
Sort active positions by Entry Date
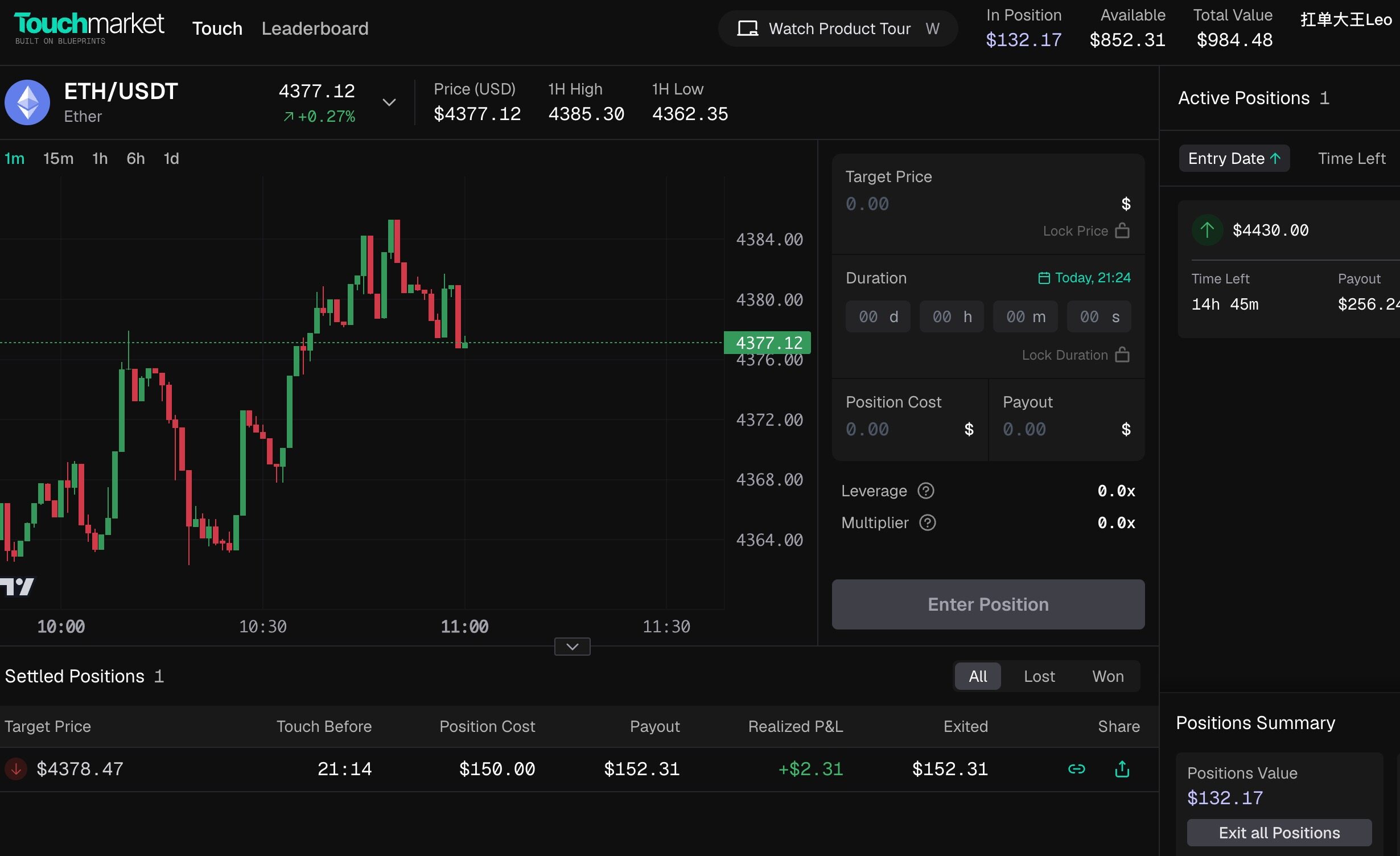pyautogui.click(x=1234, y=158)
